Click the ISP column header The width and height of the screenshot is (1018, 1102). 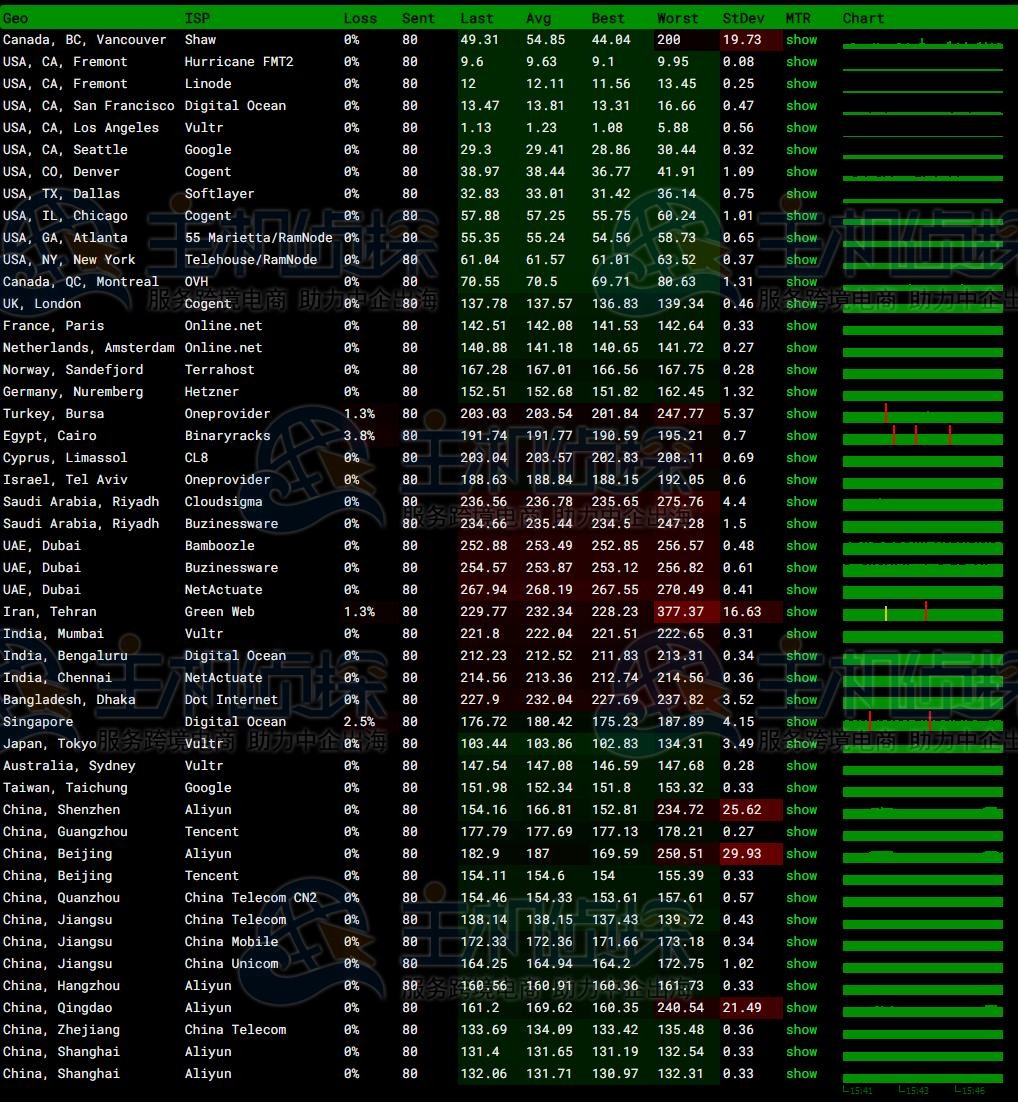(x=198, y=18)
